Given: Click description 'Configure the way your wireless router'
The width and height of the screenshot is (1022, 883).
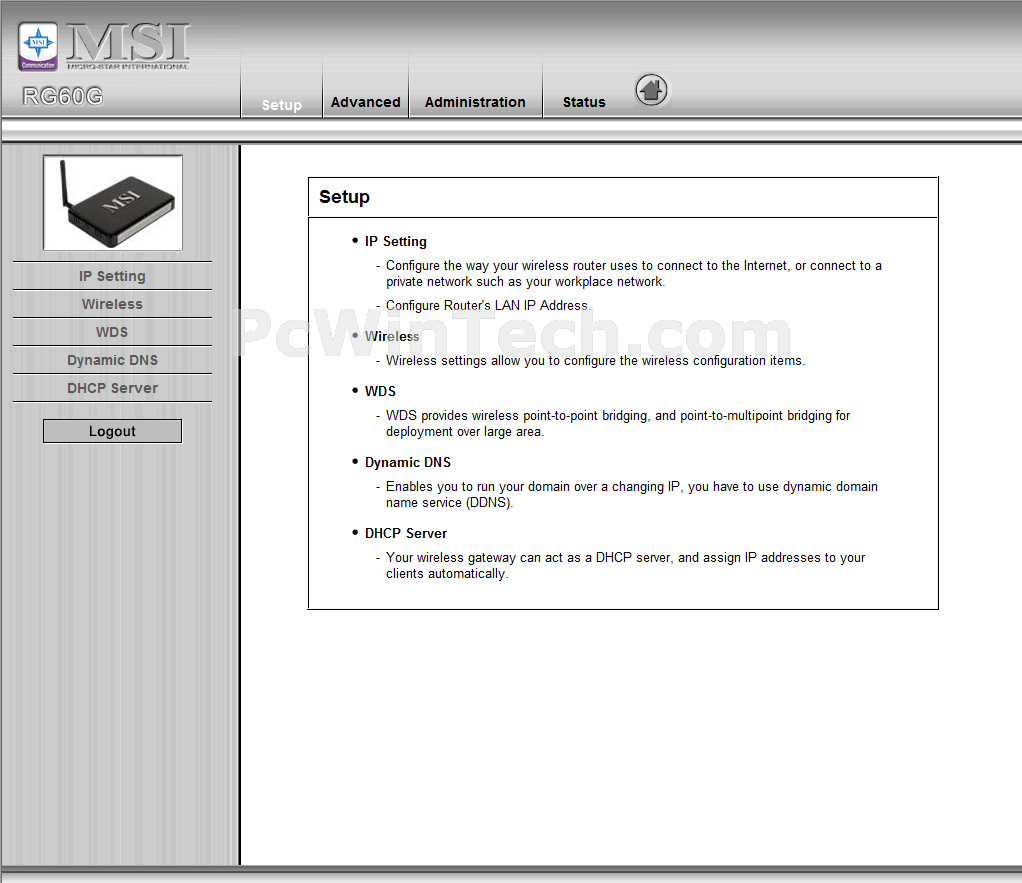Looking at the screenshot, I should point(634,273).
